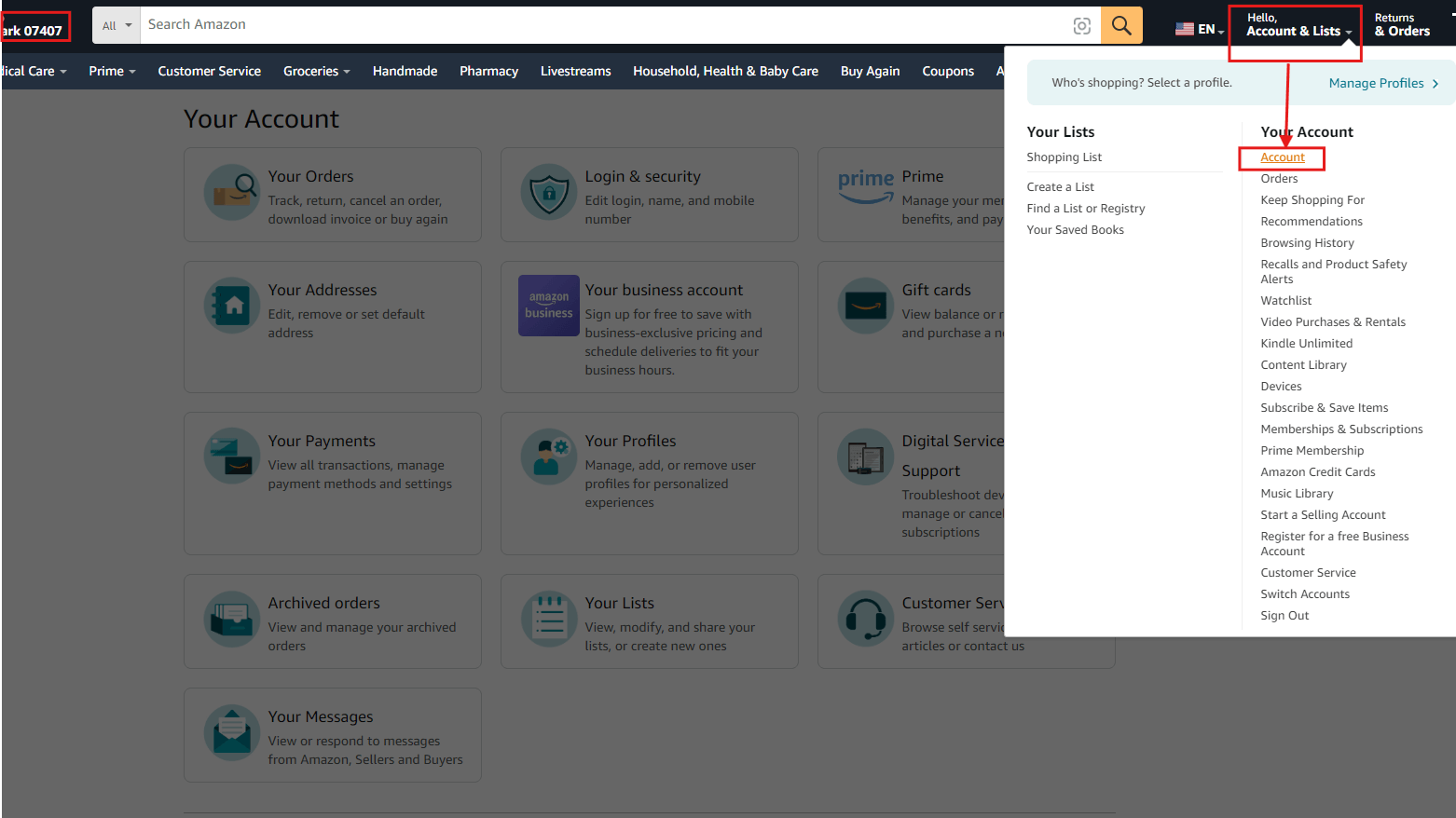1456x818 pixels.
Task: Open Customer Service in the nav bar
Action: (210, 71)
